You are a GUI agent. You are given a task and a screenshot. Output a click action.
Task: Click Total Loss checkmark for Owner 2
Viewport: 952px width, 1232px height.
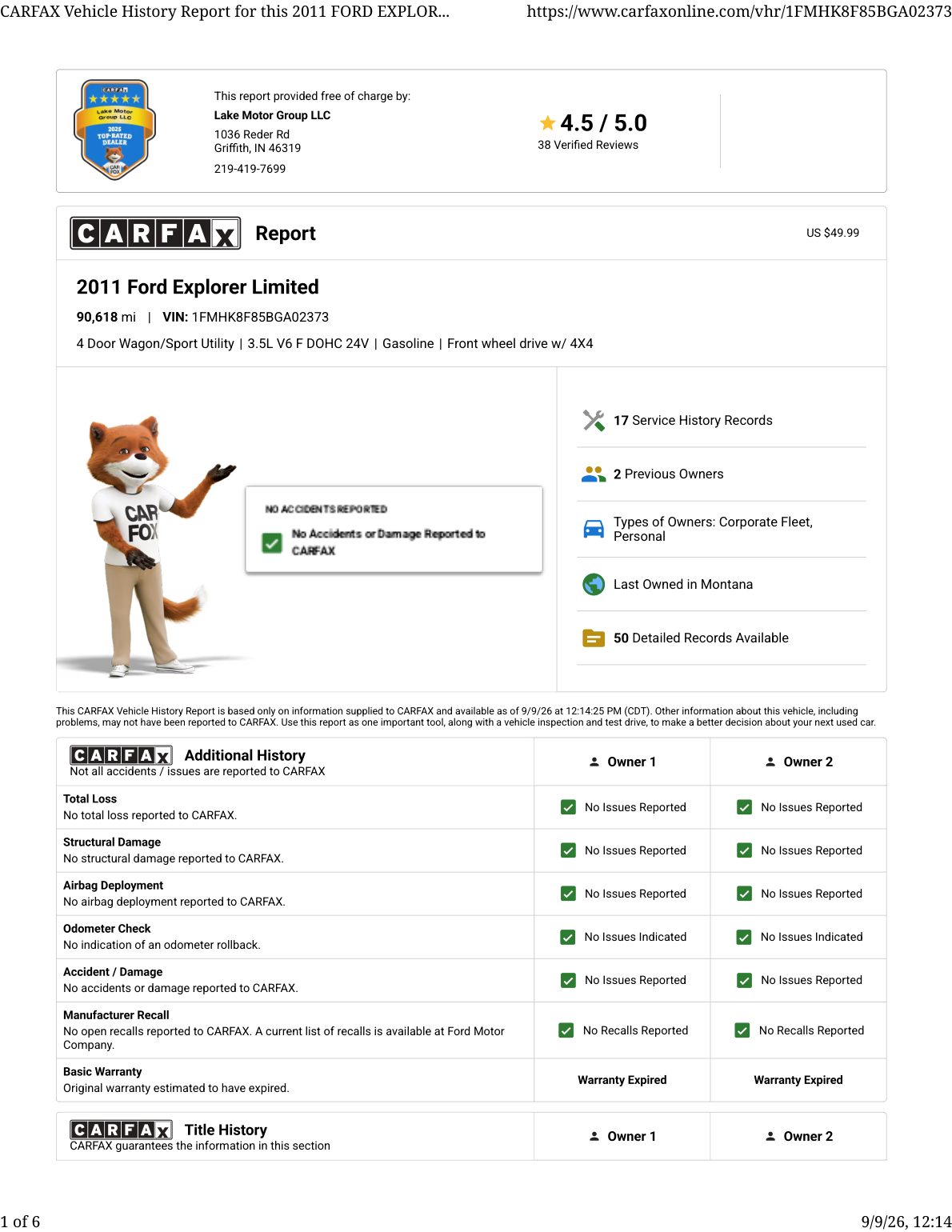(x=744, y=807)
